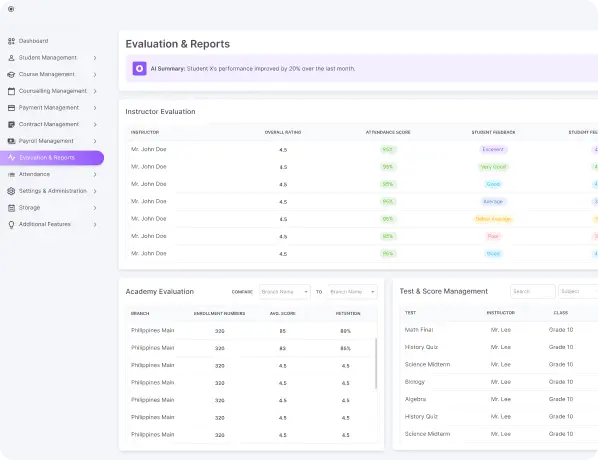Image resolution: width=598 pixels, height=460 pixels.
Task: Open the second Branch Name dropdown after TO
Action: [353, 292]
